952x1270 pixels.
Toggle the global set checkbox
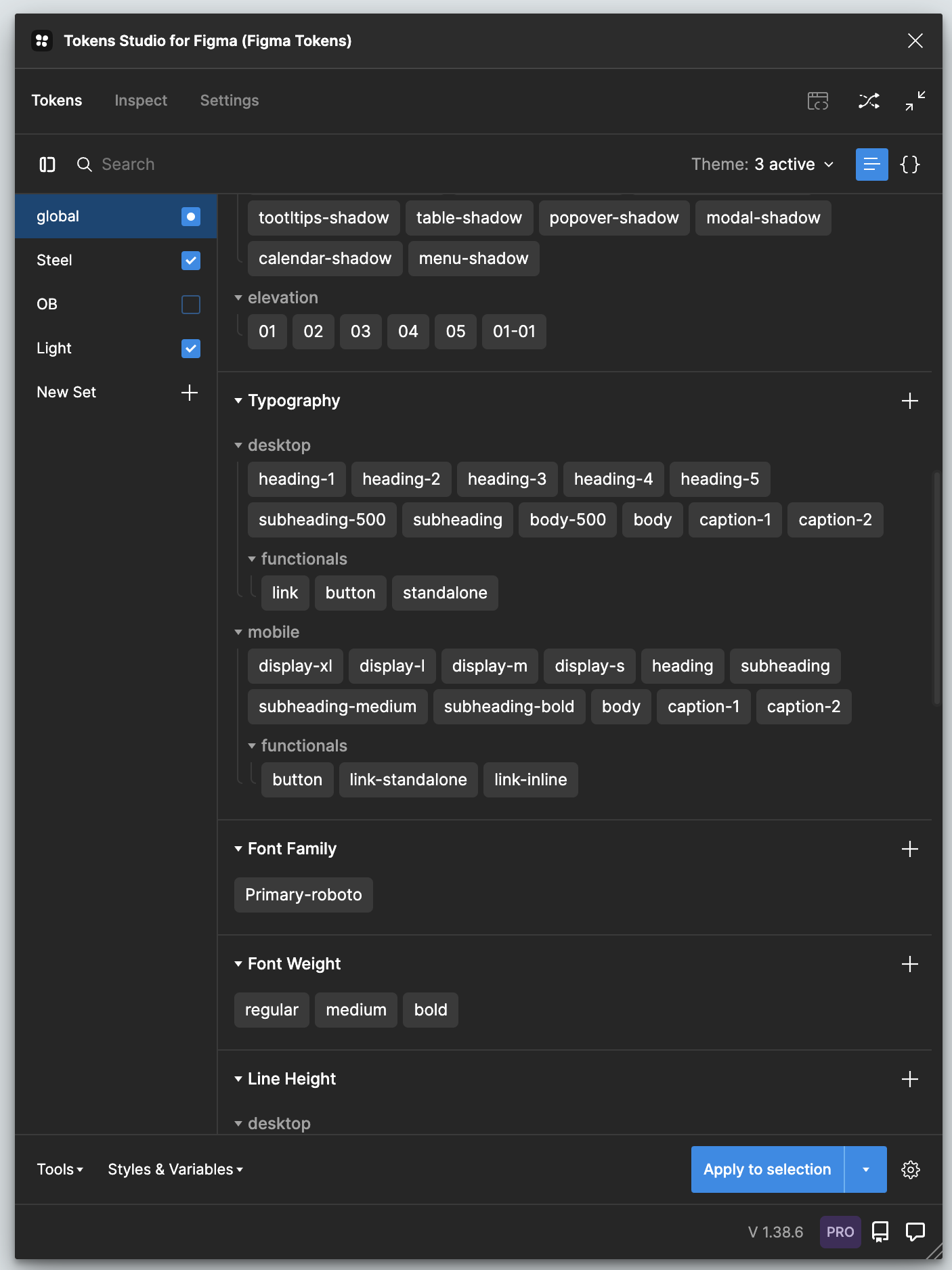point(191,217)
